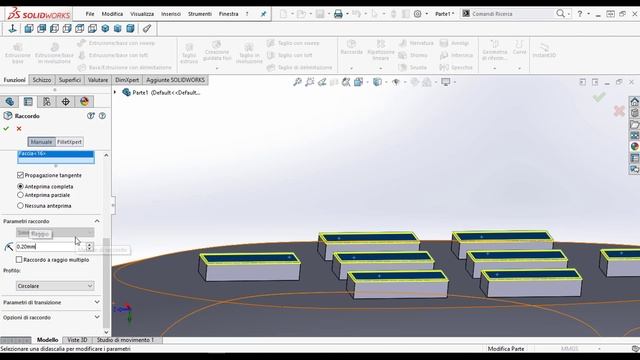Switch to Back view in view toolbar

coord(42,28)
